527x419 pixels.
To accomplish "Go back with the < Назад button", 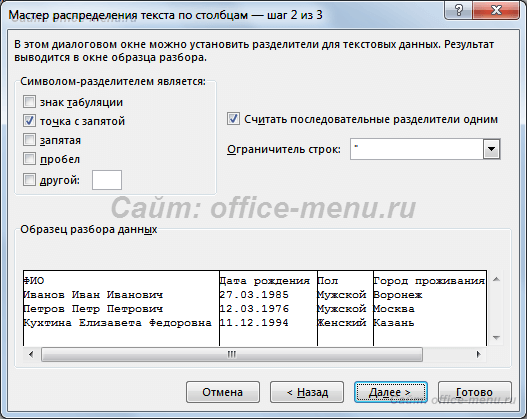I will (307, 392).
